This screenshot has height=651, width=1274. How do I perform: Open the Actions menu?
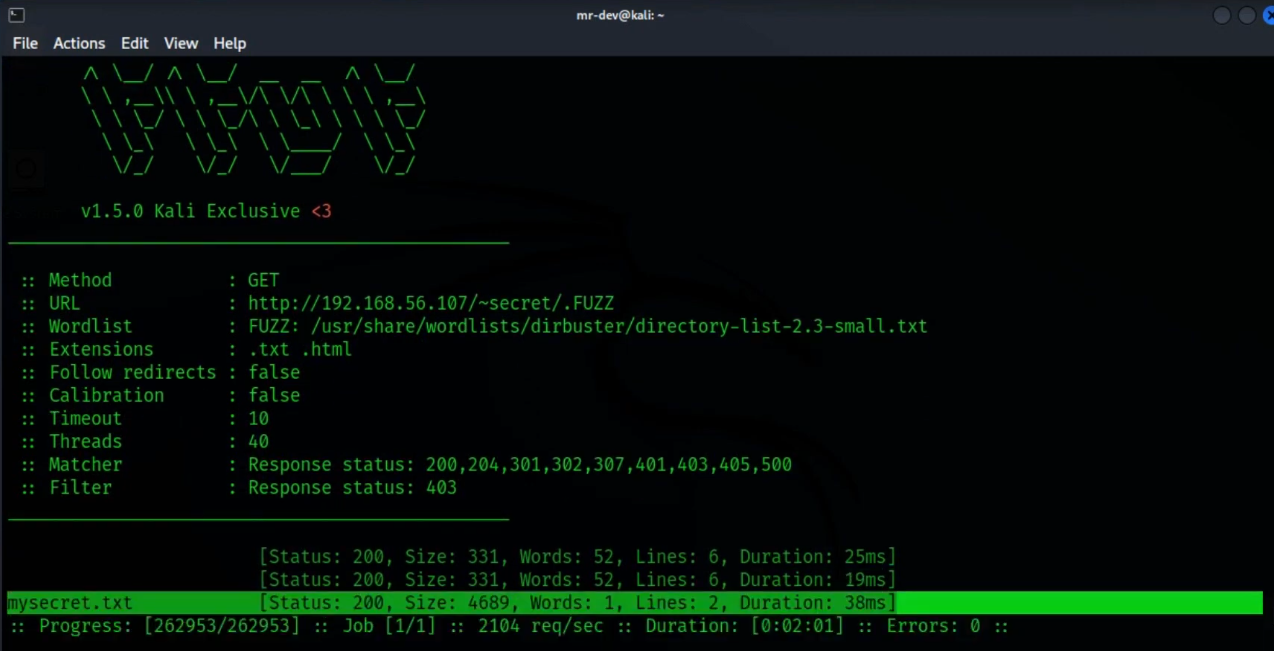click(79, 43)
